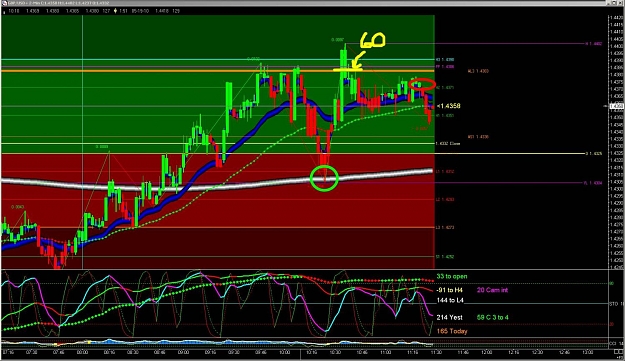Click the green 'C 3 to 4' label
This screenshot has width=625, height=361.
(x=493, y=318)
